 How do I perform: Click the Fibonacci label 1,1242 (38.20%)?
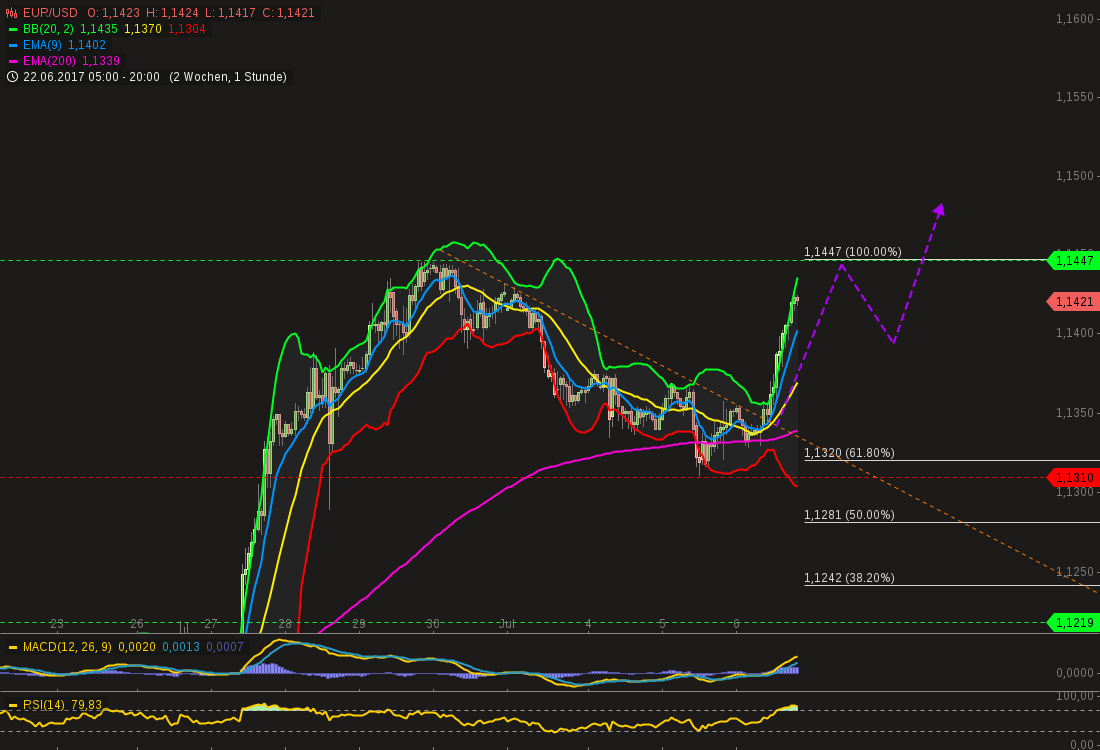point(849,578)
